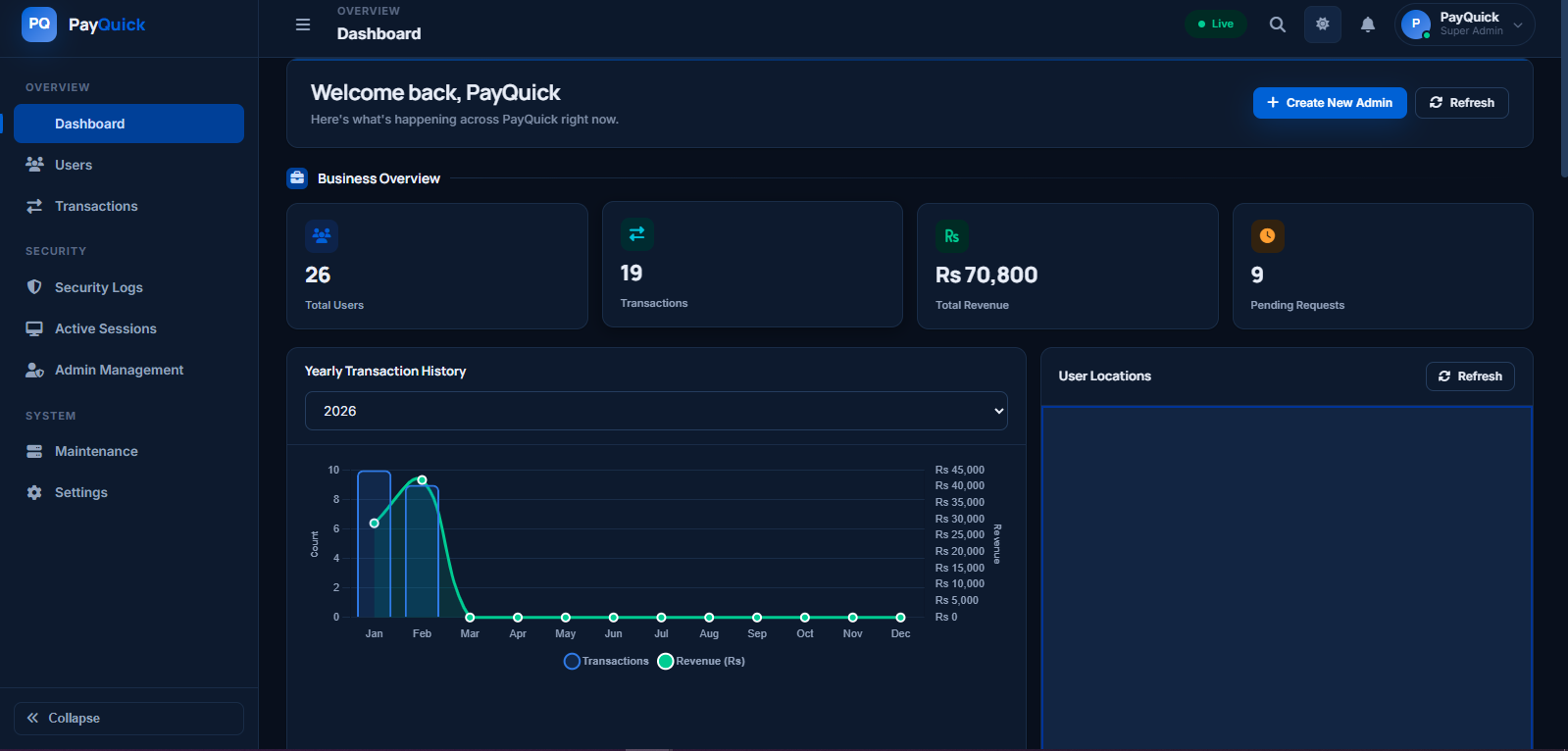
Task: Toggle Transactions series in chart legend
Action: point(606,661)
